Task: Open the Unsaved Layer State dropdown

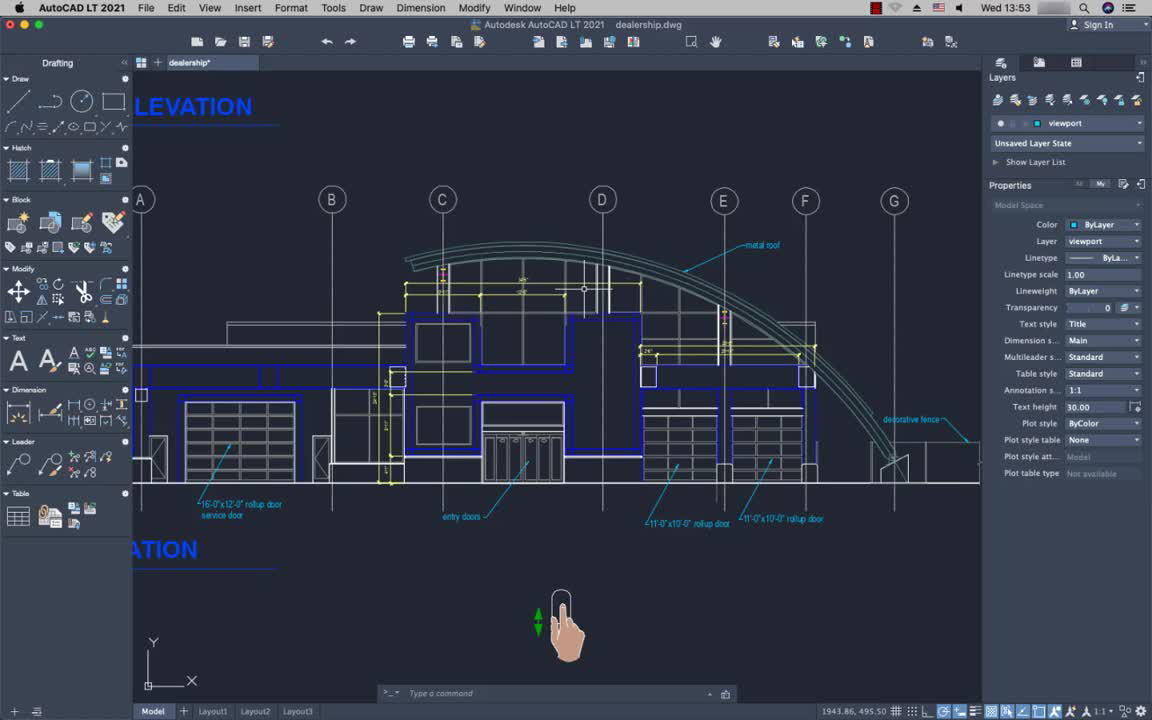Action: click(x=1068, y=143)
